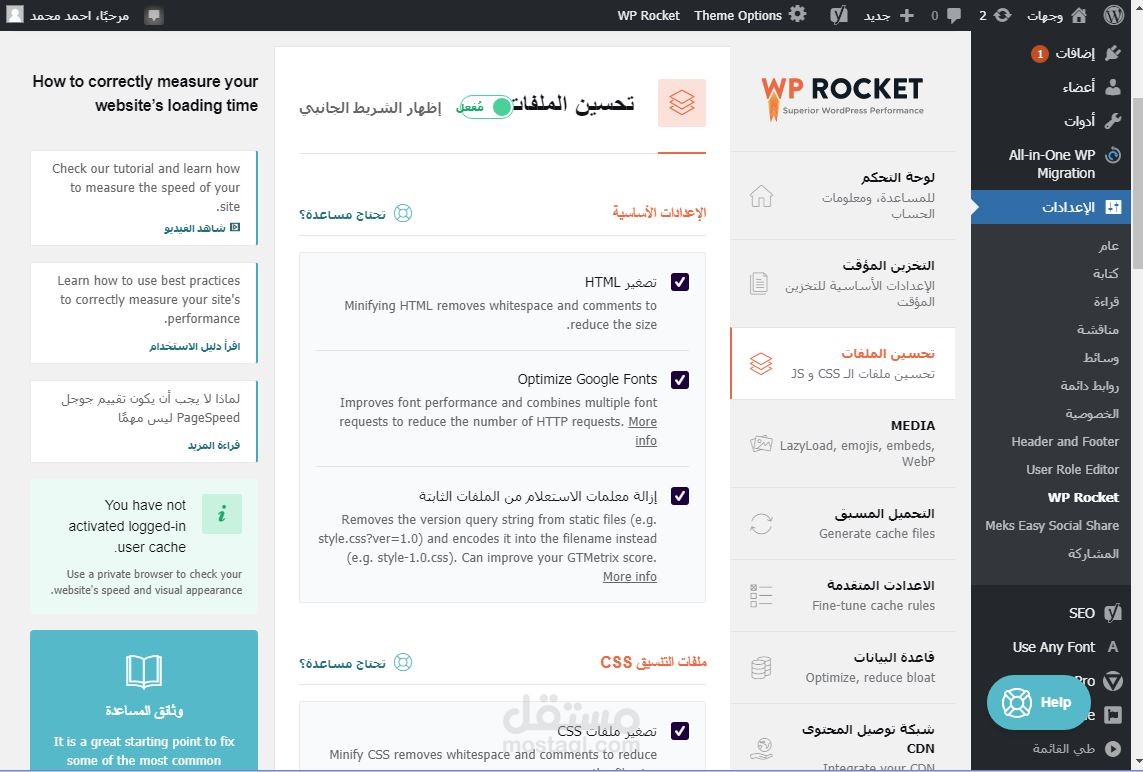Click the Help floating button
The height and width of the screenshot is (772, 1143).
pyautogui.click(x=1038, y=703)
